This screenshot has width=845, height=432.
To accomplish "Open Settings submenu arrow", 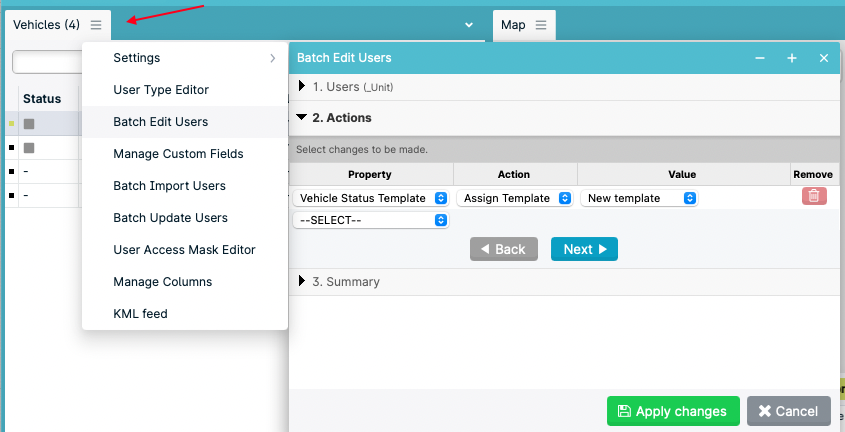I will coord(273,58).
